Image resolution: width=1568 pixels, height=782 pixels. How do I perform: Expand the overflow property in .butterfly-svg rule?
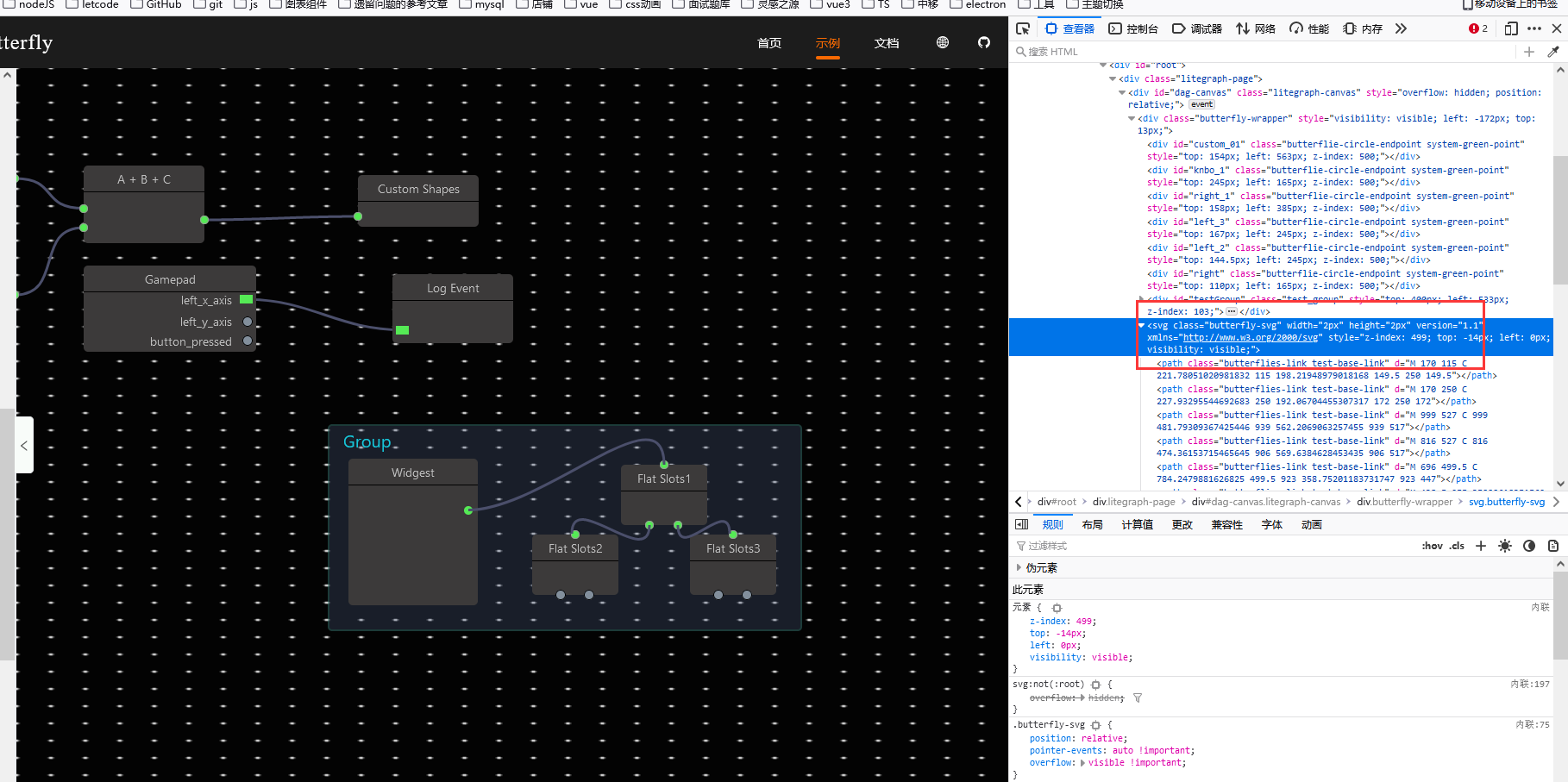click(1082, 762)
